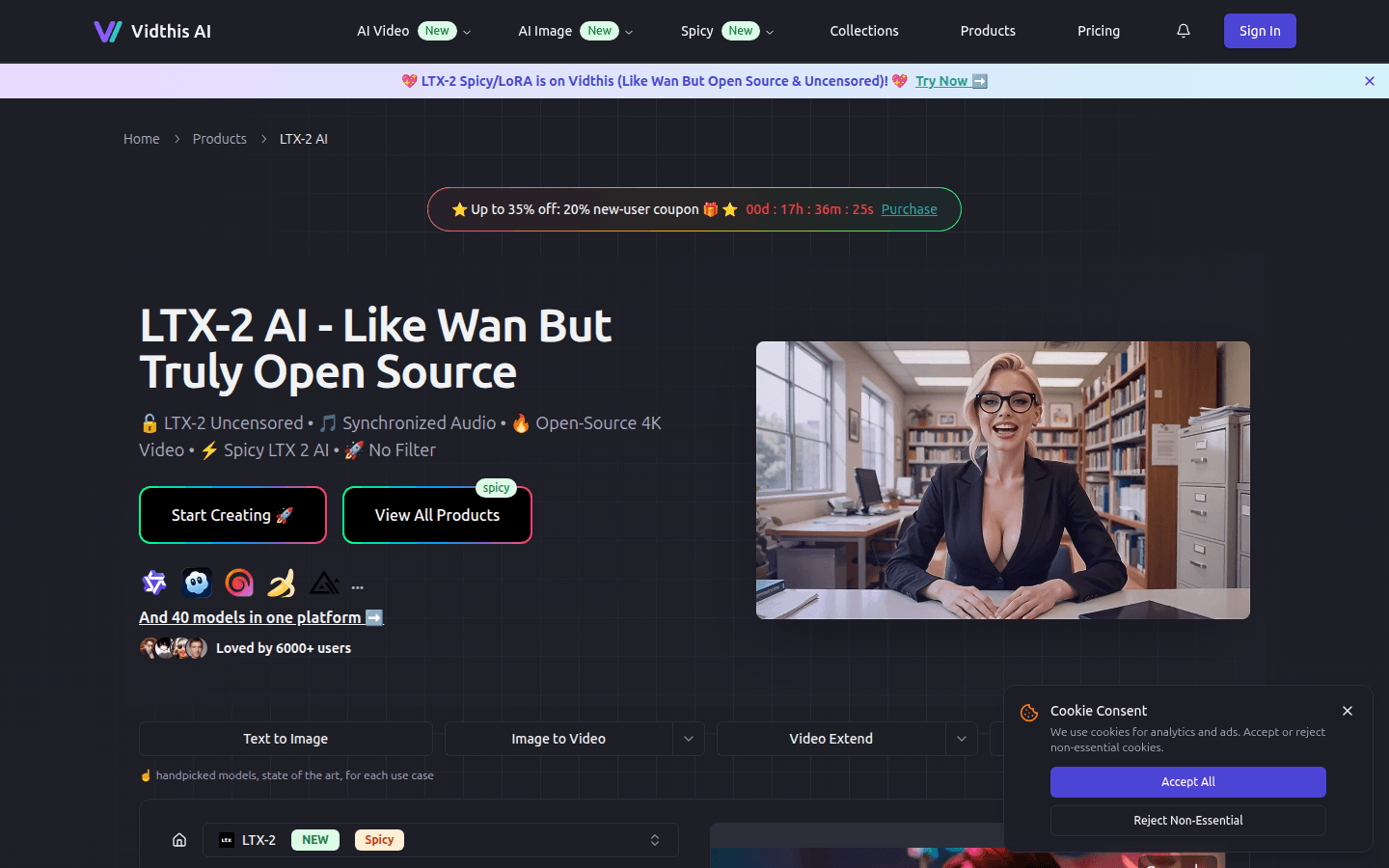Open the LTX-2 model selector
The image size is (1389, 868).
coord(441,840)
